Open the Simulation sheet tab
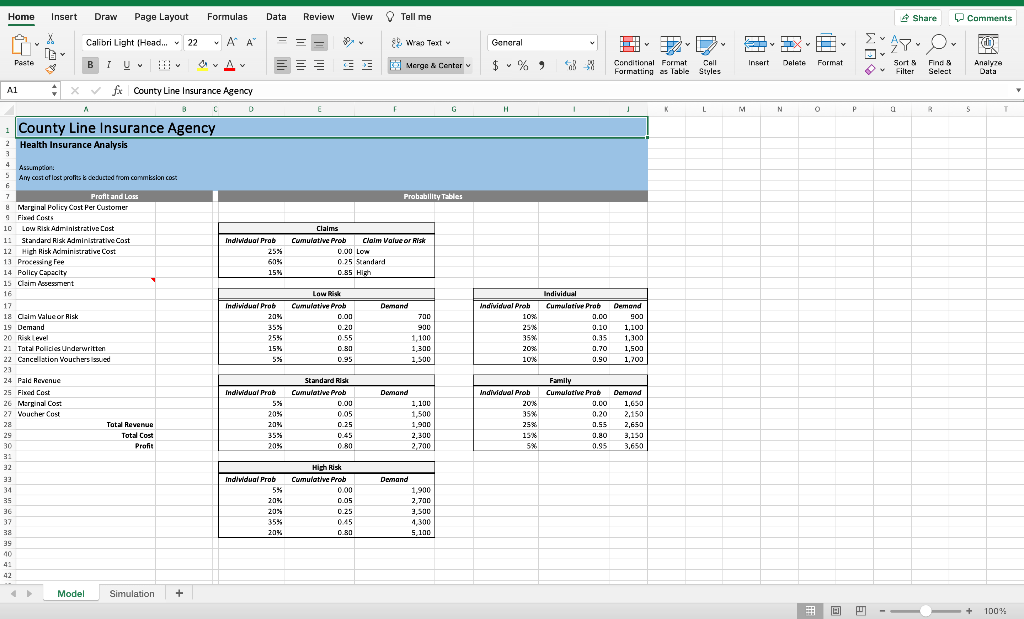This screenshot has width=1024, height=619. coord(131,592)
